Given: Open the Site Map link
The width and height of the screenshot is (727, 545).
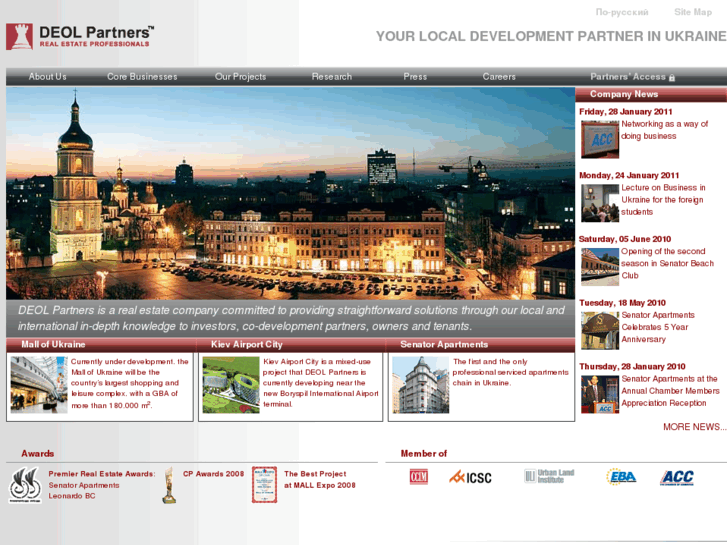Looking at the screenshot, I should tap(693, 12).
